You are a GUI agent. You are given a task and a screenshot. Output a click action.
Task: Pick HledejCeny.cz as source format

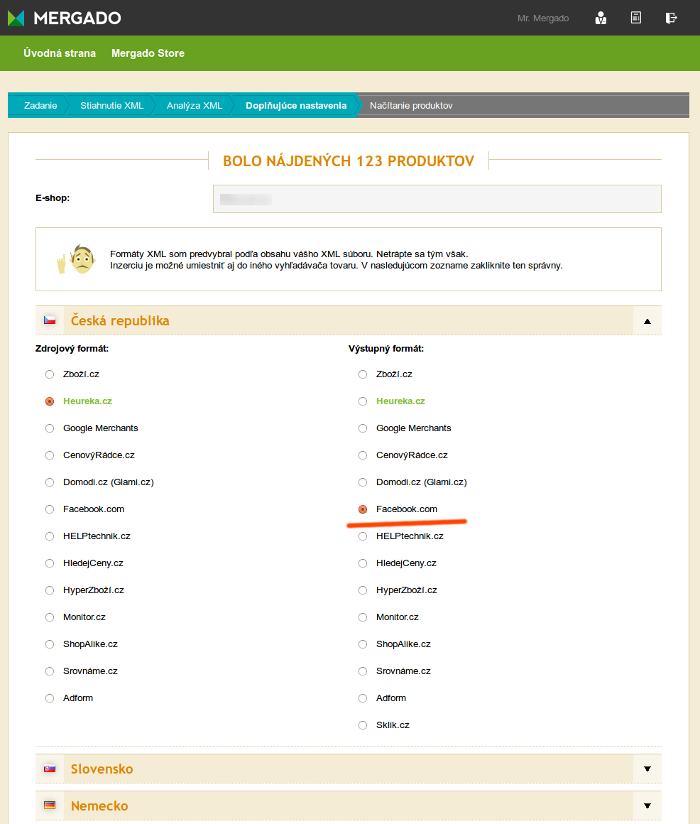click(49, 563)
